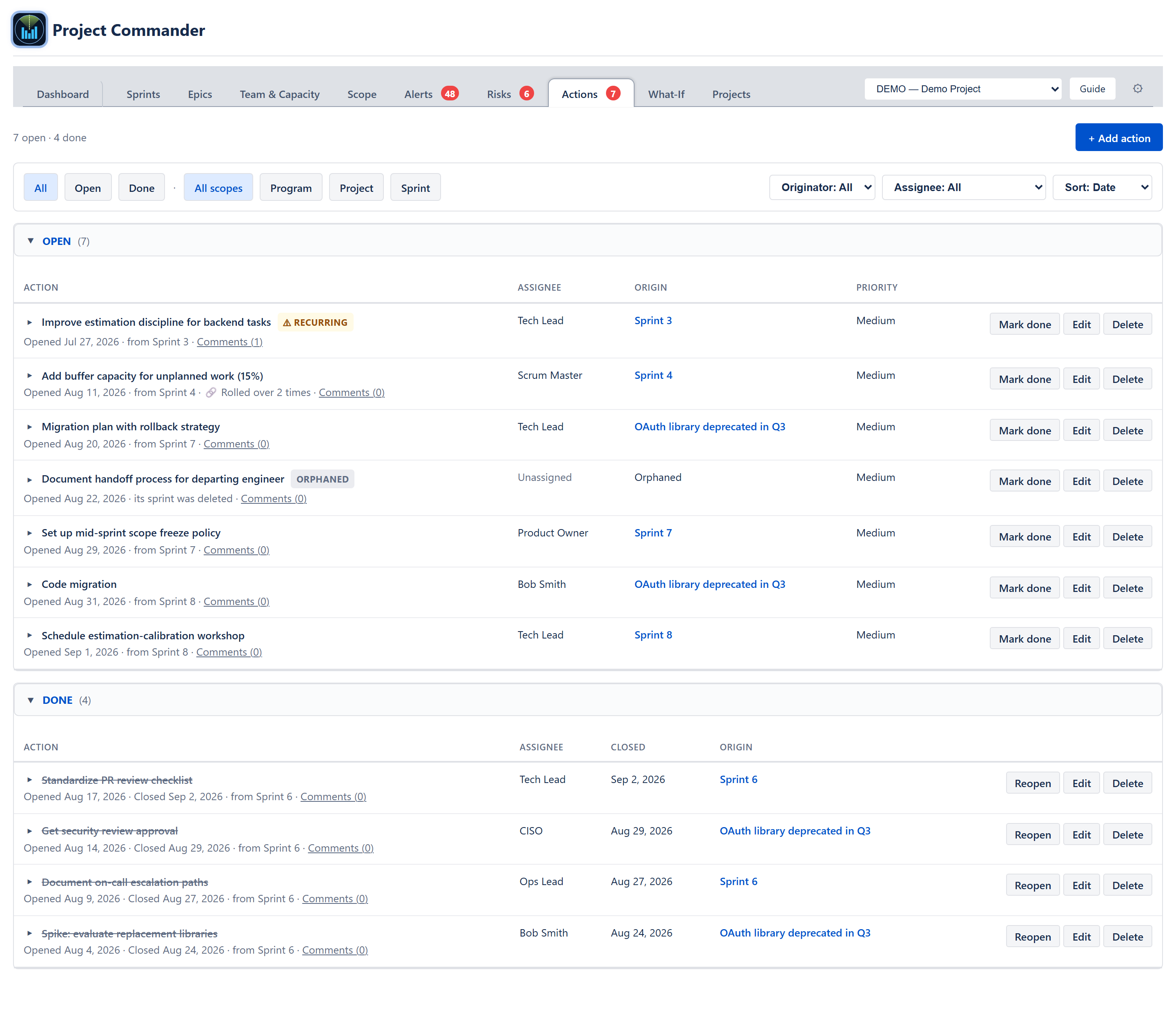
Task: Delete Document on-call escalation paths action
Action: coord(1127,886)
